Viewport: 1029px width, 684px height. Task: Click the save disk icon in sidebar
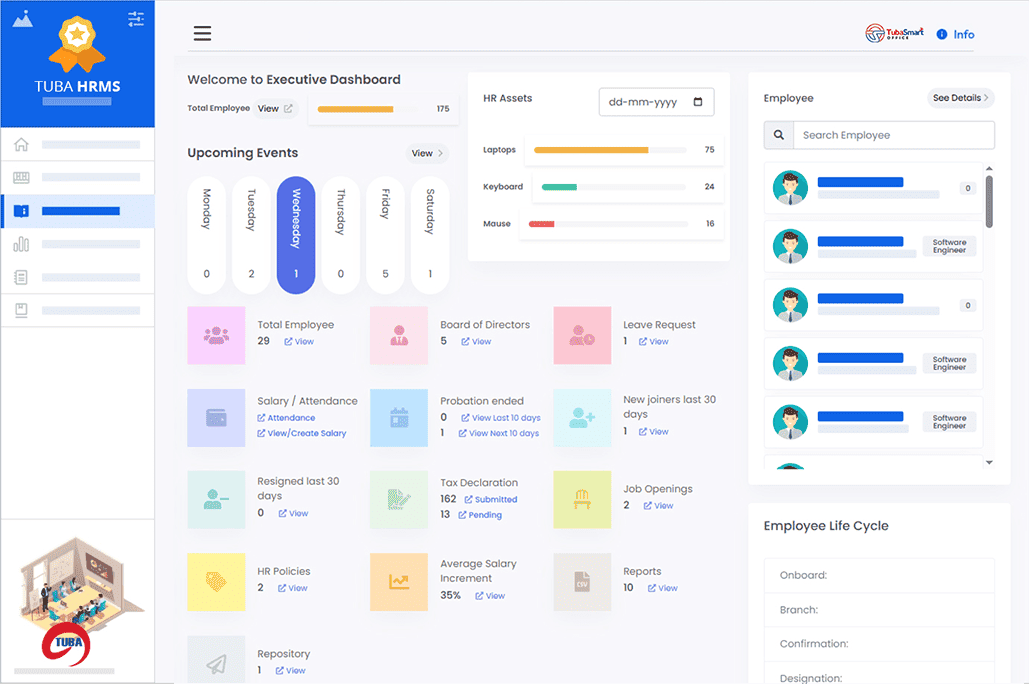pos(21,310)
